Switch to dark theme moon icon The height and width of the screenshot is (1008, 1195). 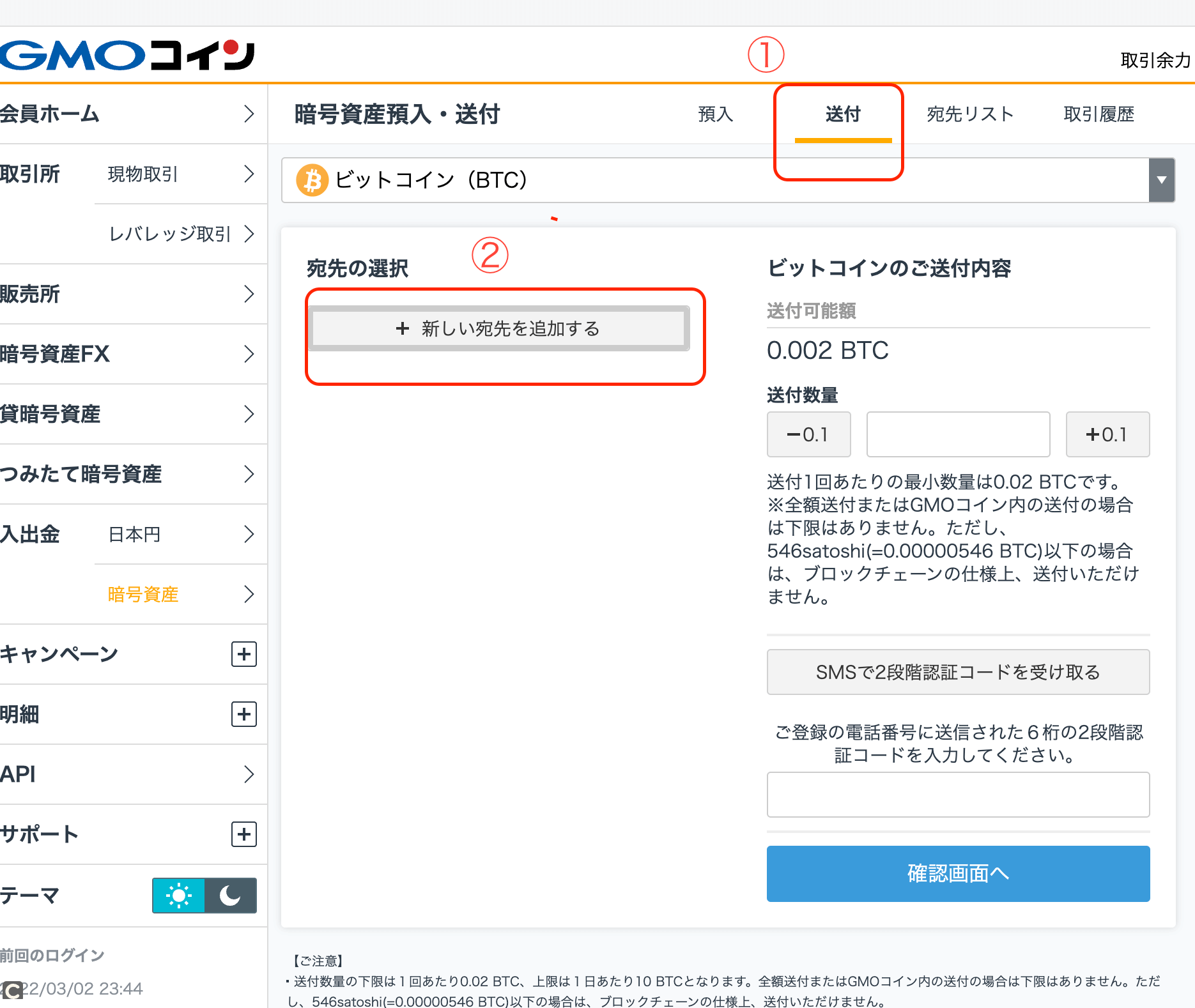point(231,896)
